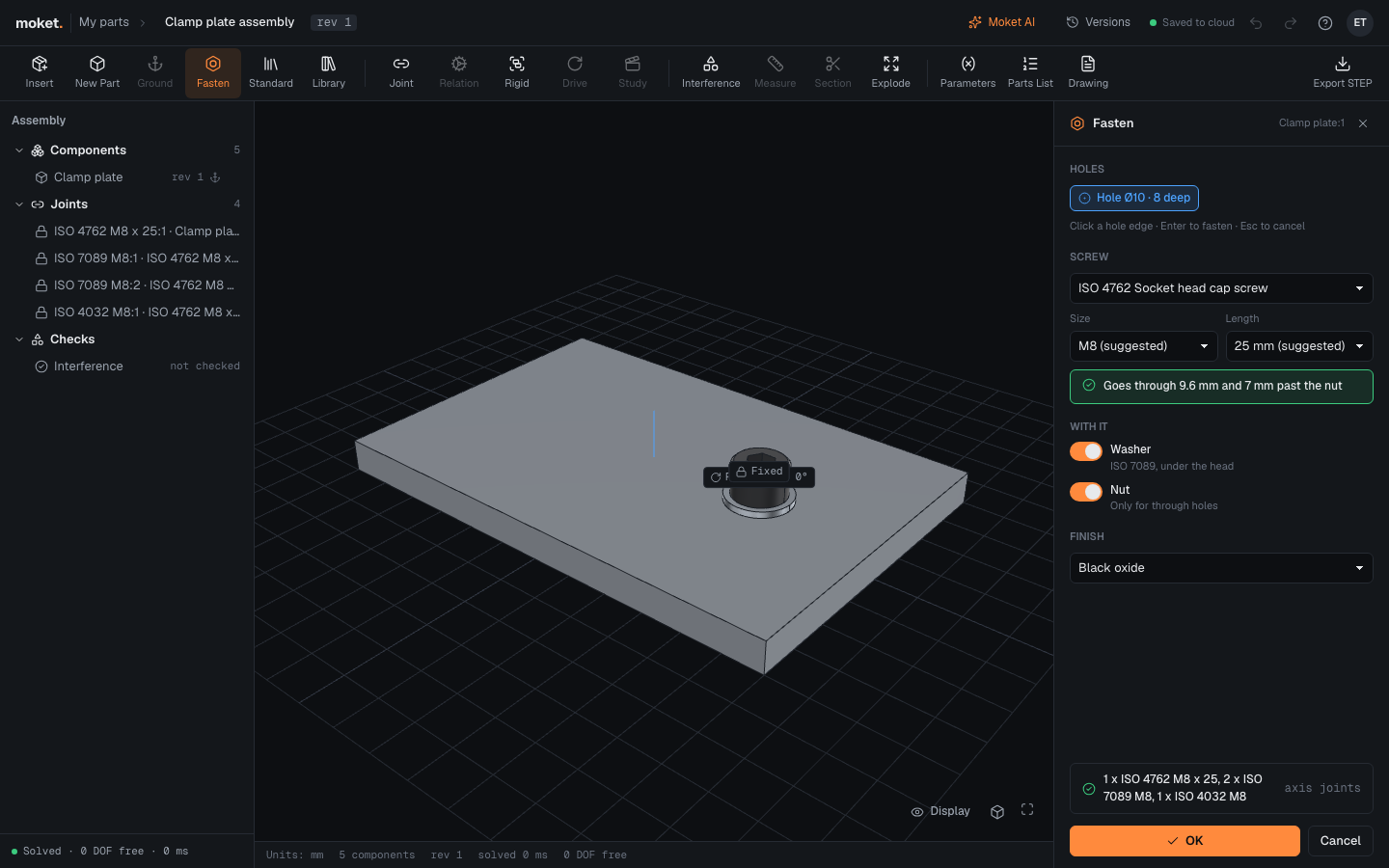Toggle fullscreen viewport icon
This screenshot has height=868, width=1389.
click(1027, 810)
